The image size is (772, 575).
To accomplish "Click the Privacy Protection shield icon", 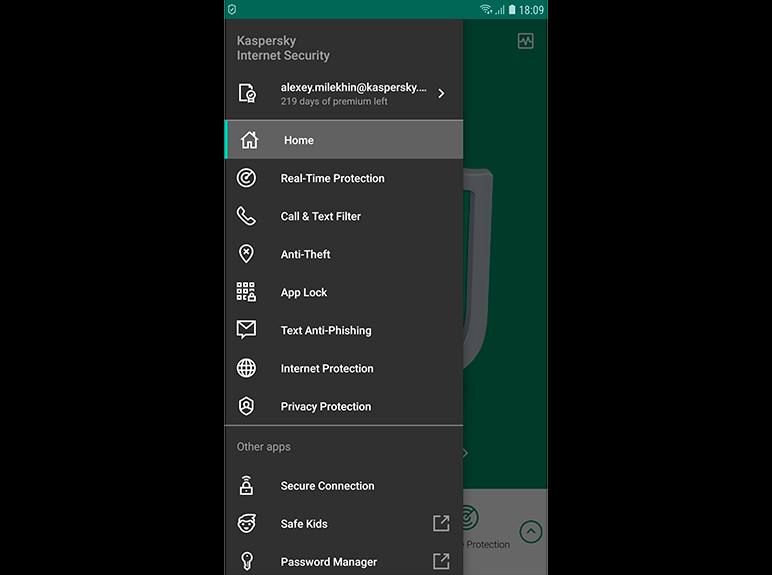I will coord(246,406).
